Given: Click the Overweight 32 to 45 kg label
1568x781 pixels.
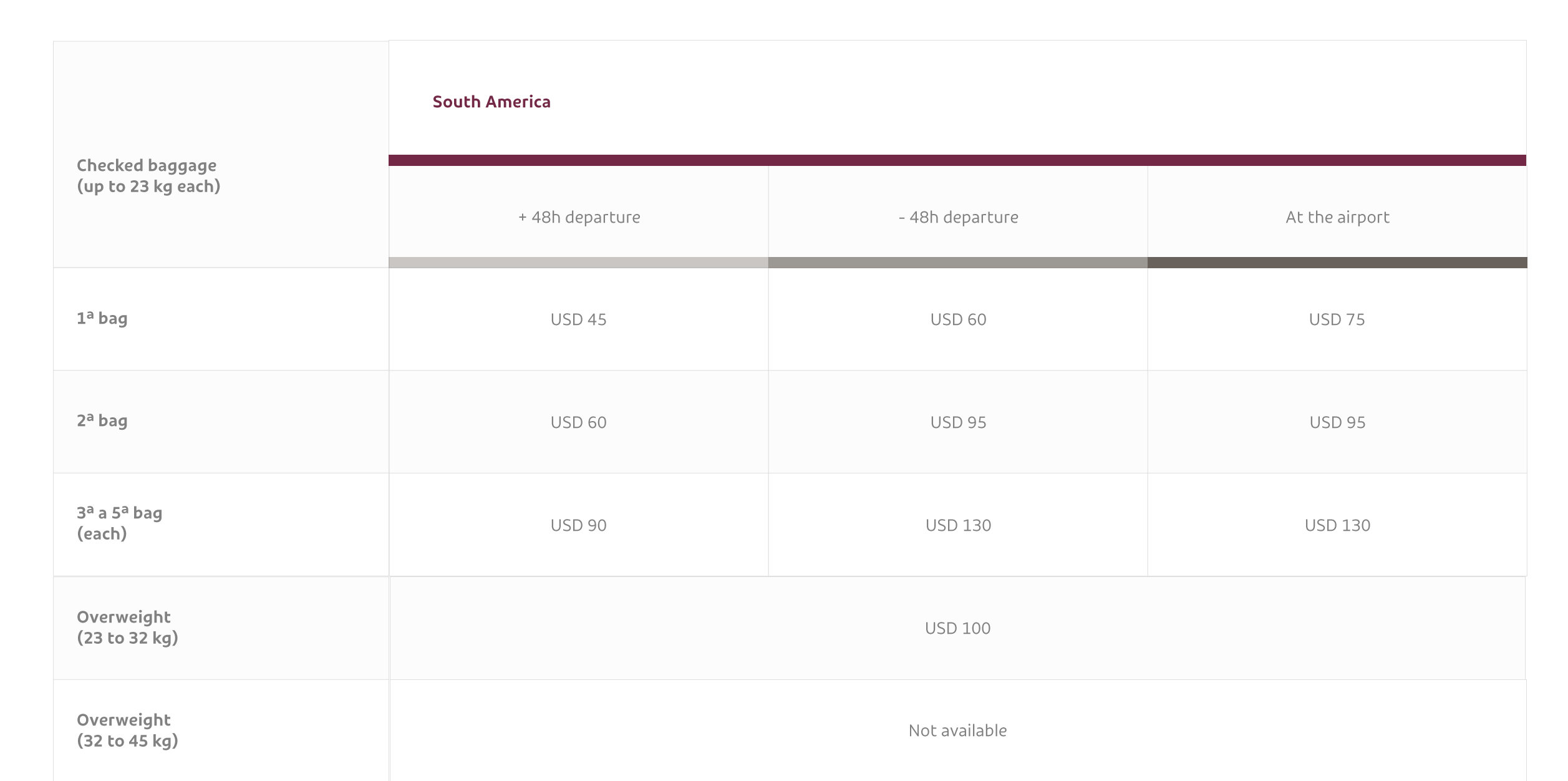Looking at the screenshot, I should pos(127,730).
